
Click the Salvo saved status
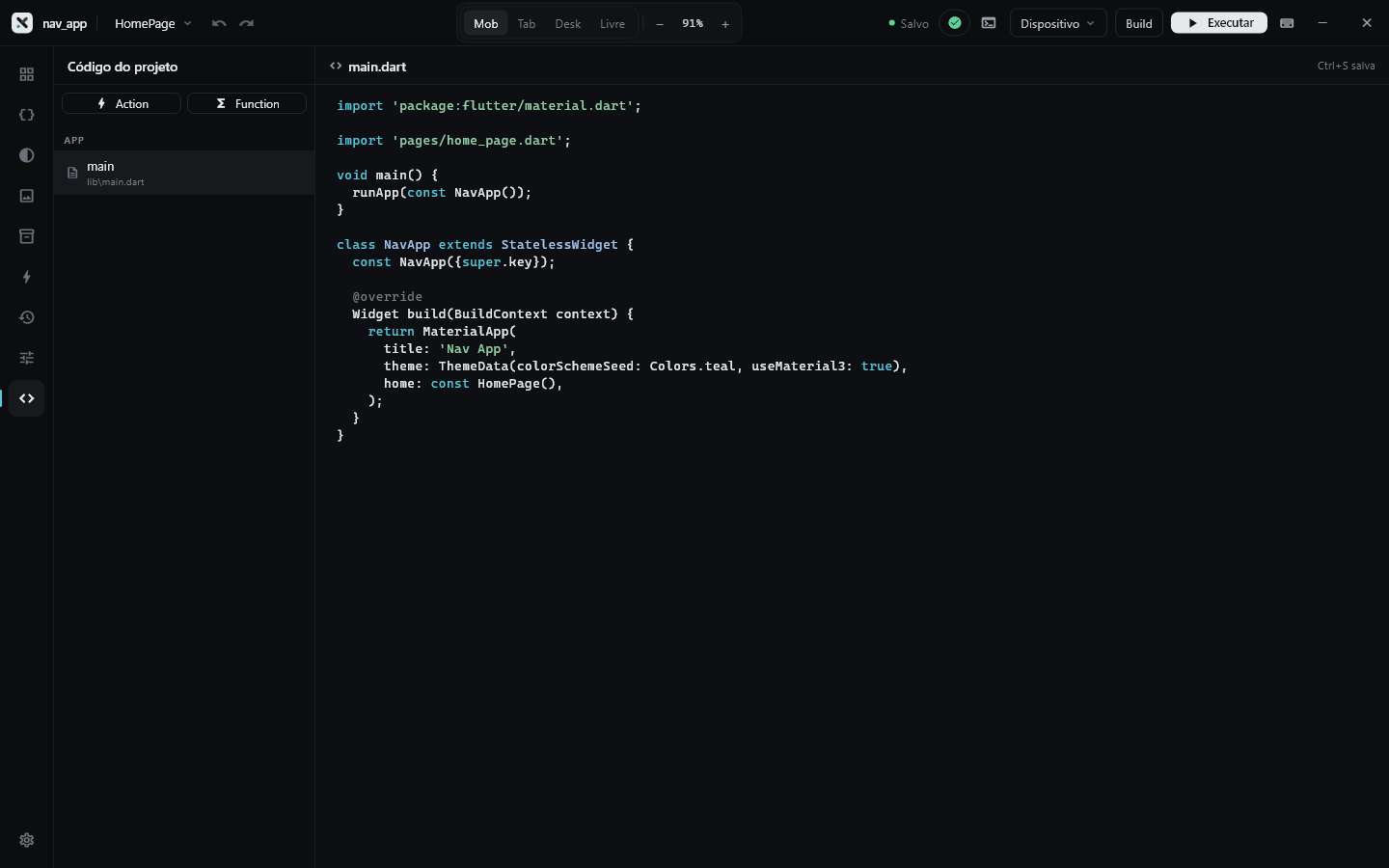909,23
